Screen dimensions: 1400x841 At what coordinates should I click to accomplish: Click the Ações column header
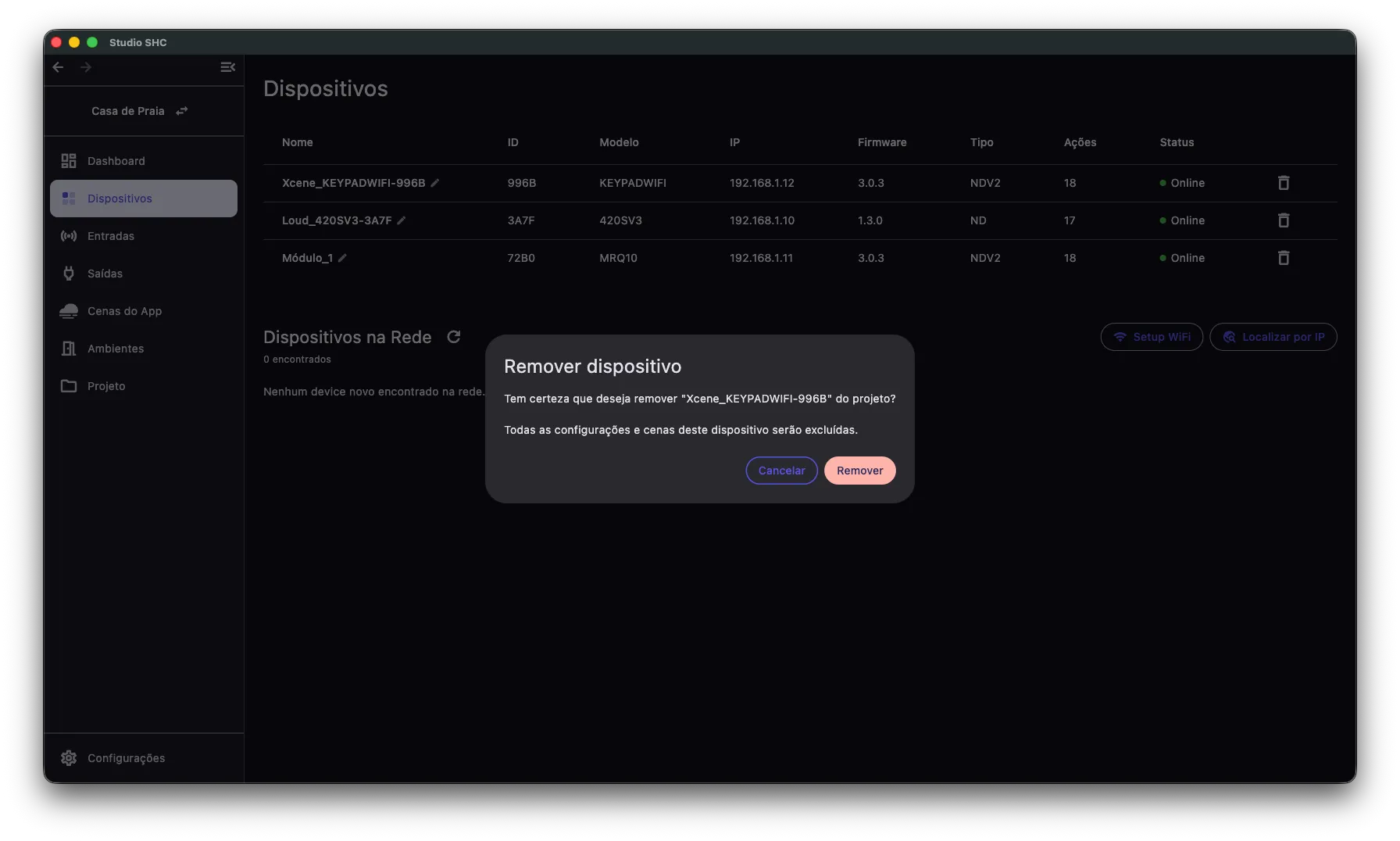(1080, 142)
